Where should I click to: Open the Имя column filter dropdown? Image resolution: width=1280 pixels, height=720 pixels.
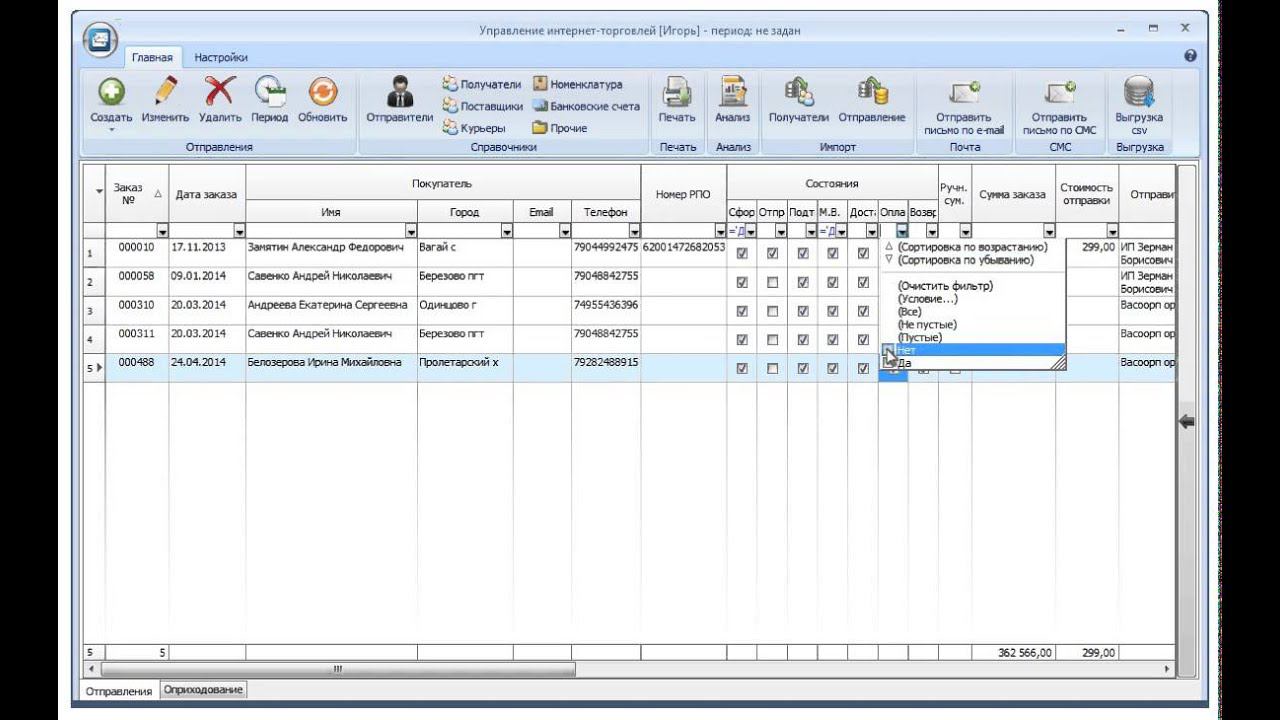point(410,232)
